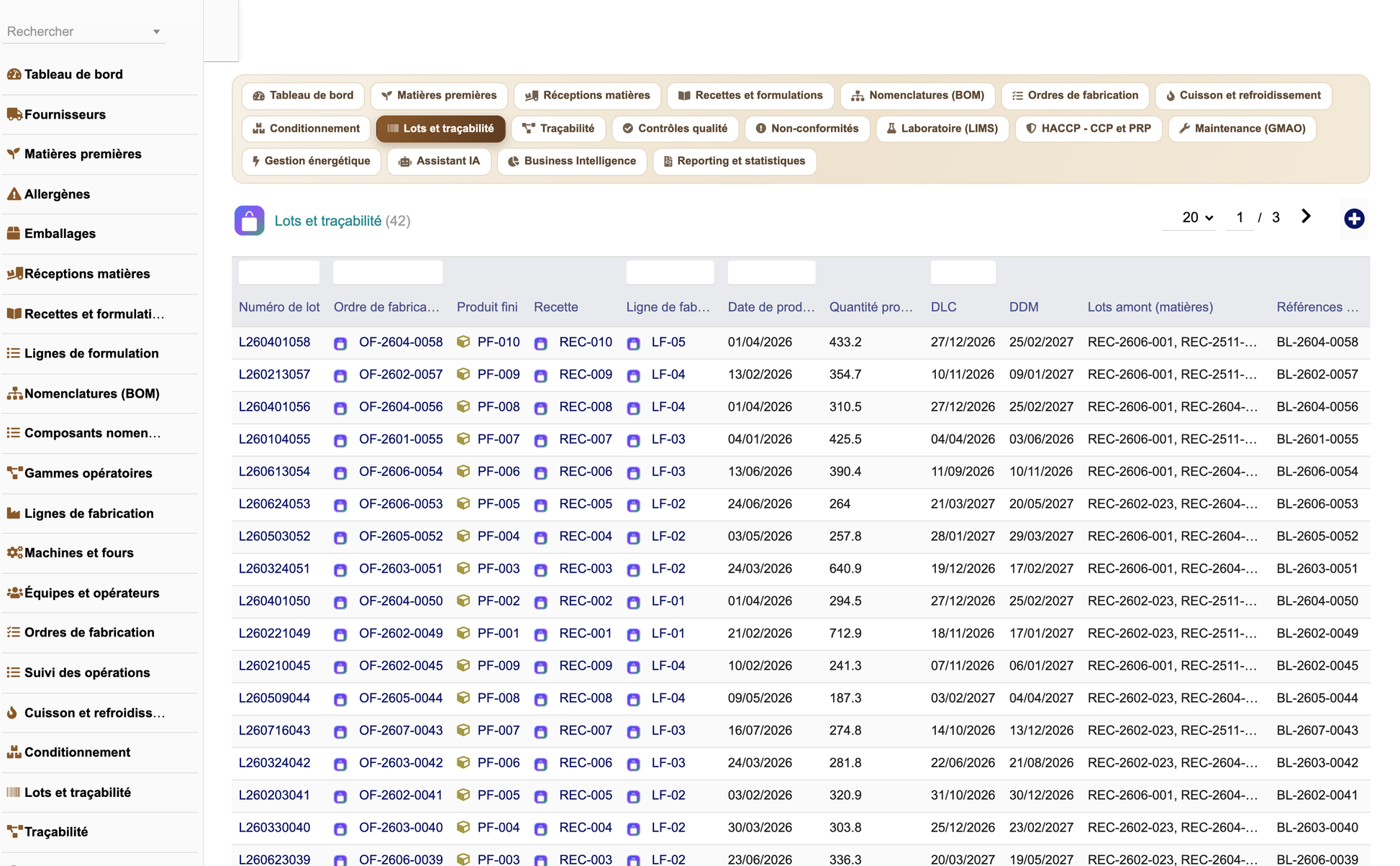The width and height of the screenshot is (1400, 866).
Task: Open lot L260624053
Action: tap(274, 503)
